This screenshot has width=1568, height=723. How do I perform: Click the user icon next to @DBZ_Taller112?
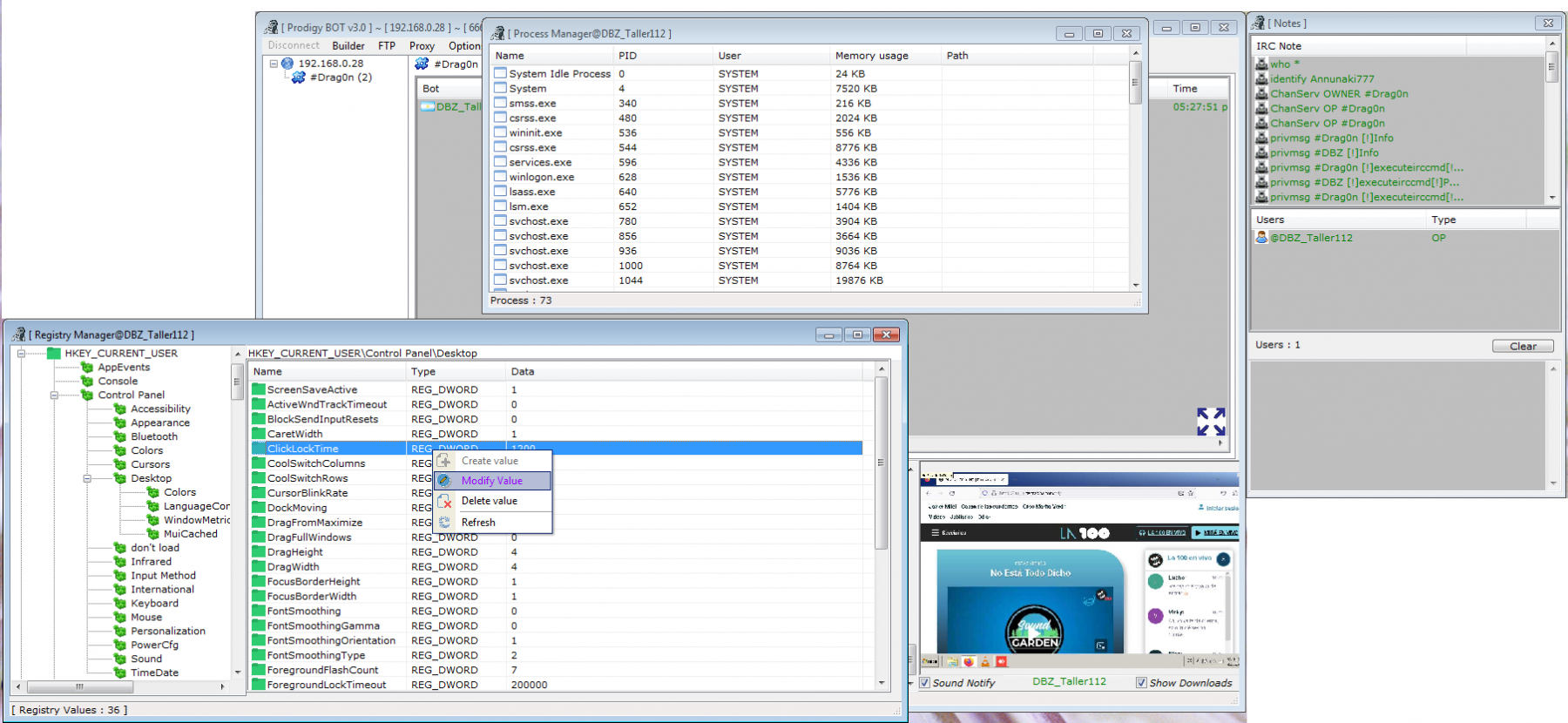click(x=1260, y=237)
